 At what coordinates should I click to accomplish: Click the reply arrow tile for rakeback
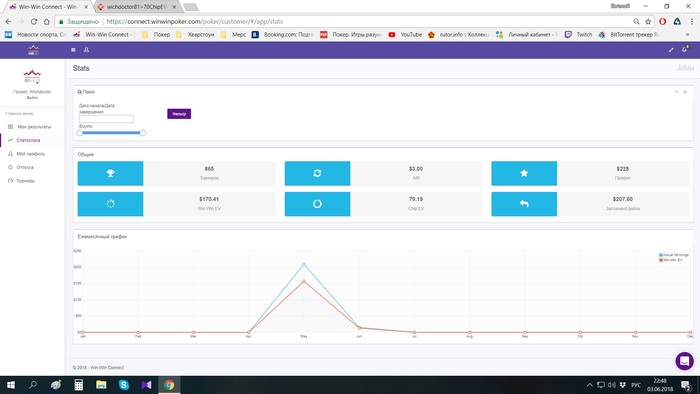524,204
